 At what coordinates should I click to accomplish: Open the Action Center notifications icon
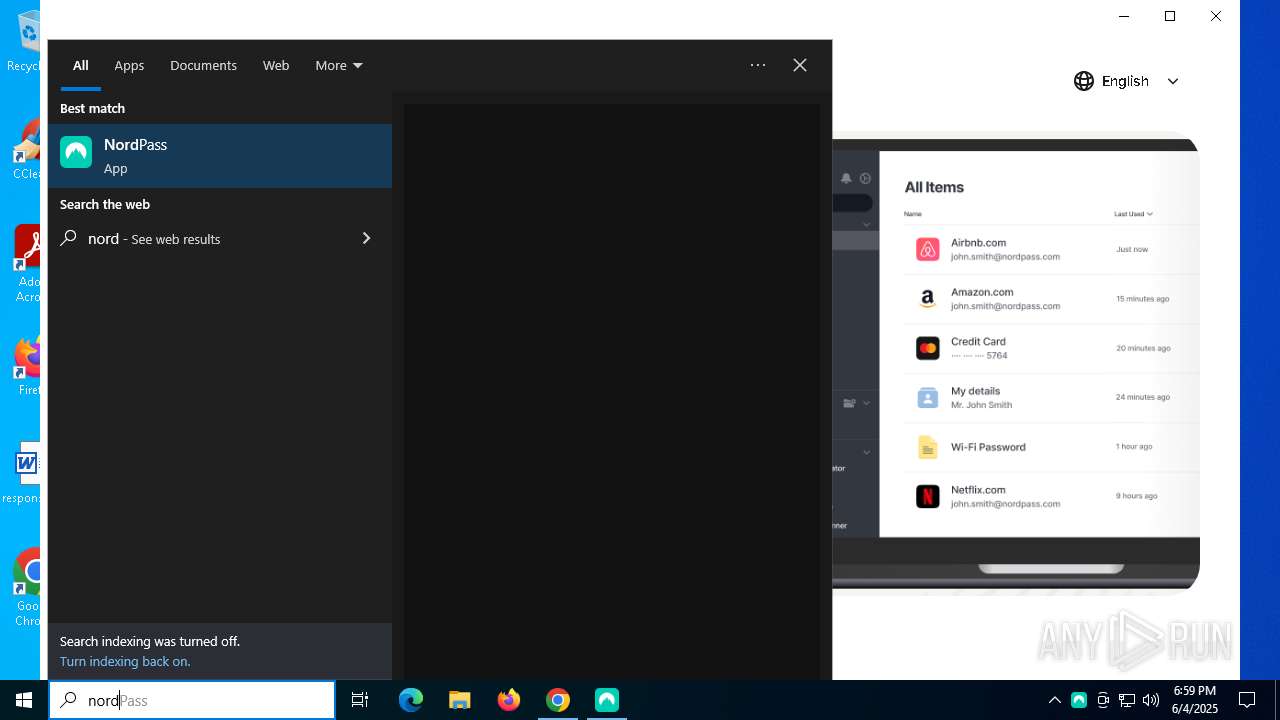point(1247,700)
